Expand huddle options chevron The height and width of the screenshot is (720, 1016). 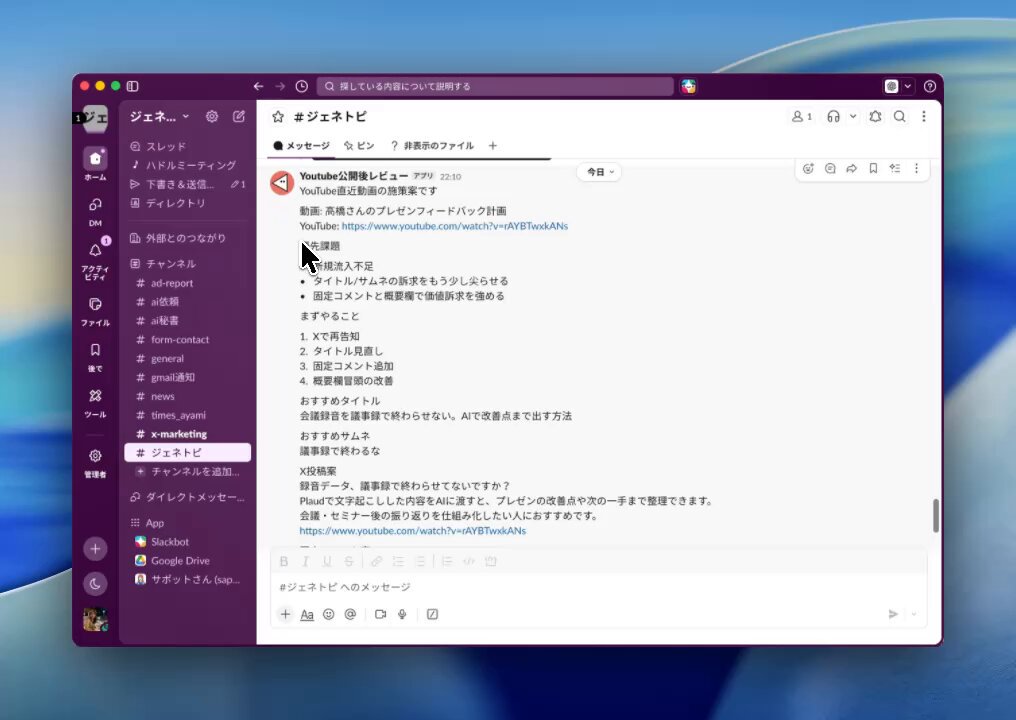pos(853,117)
